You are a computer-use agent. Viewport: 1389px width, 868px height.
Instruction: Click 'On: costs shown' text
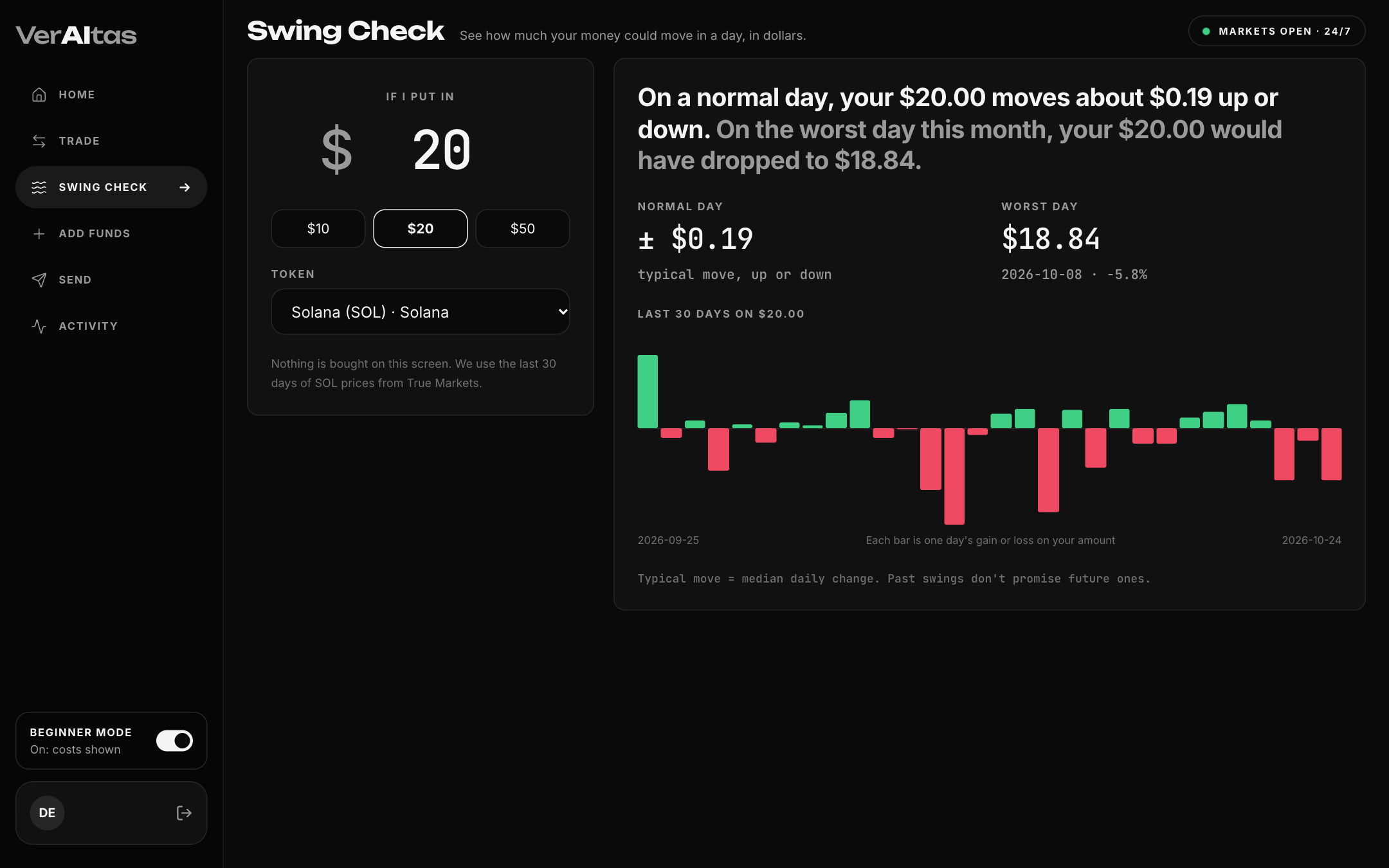pyautogui.click(x=75, y=750)
